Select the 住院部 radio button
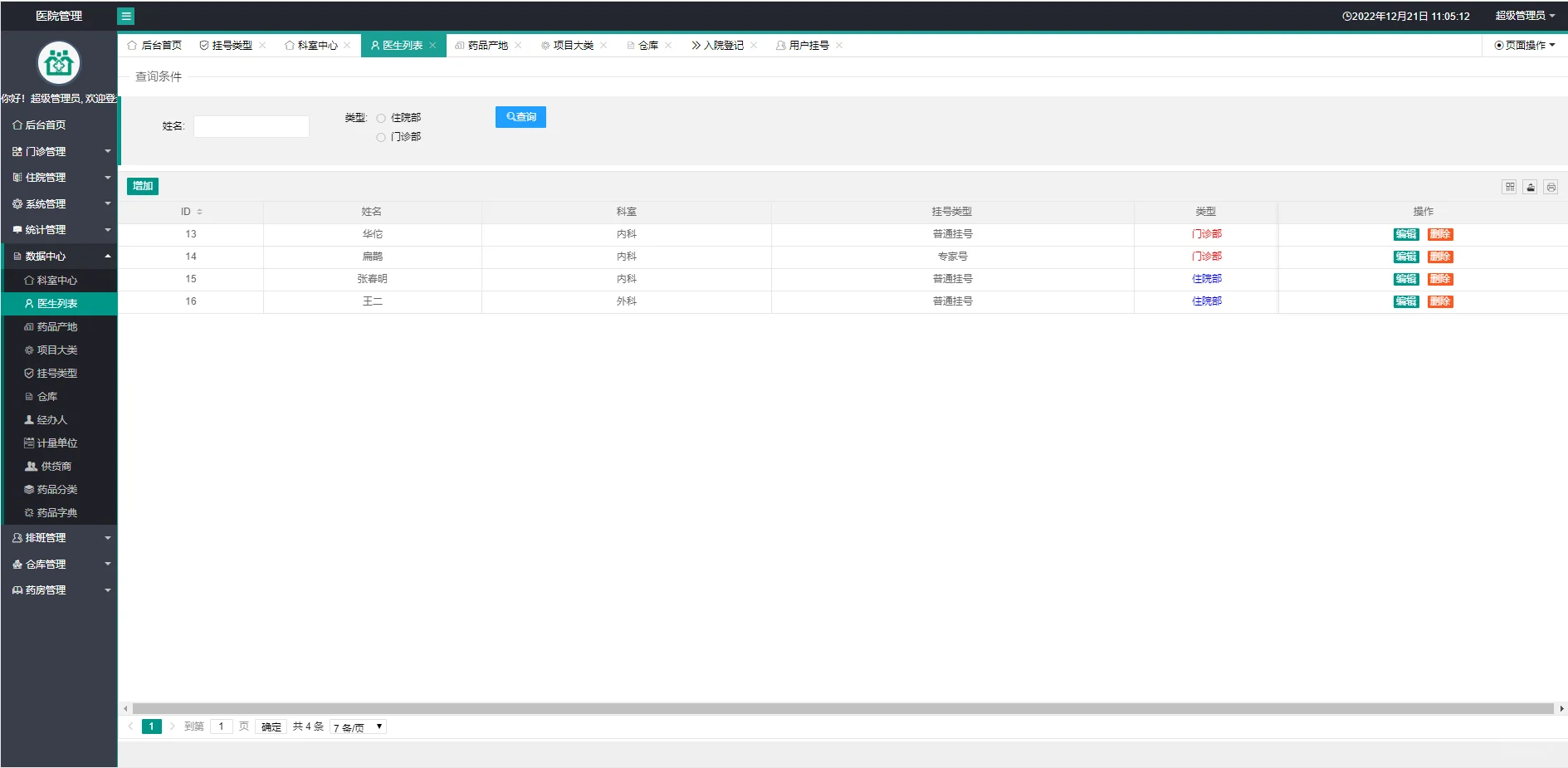 [x=381, y=118]
